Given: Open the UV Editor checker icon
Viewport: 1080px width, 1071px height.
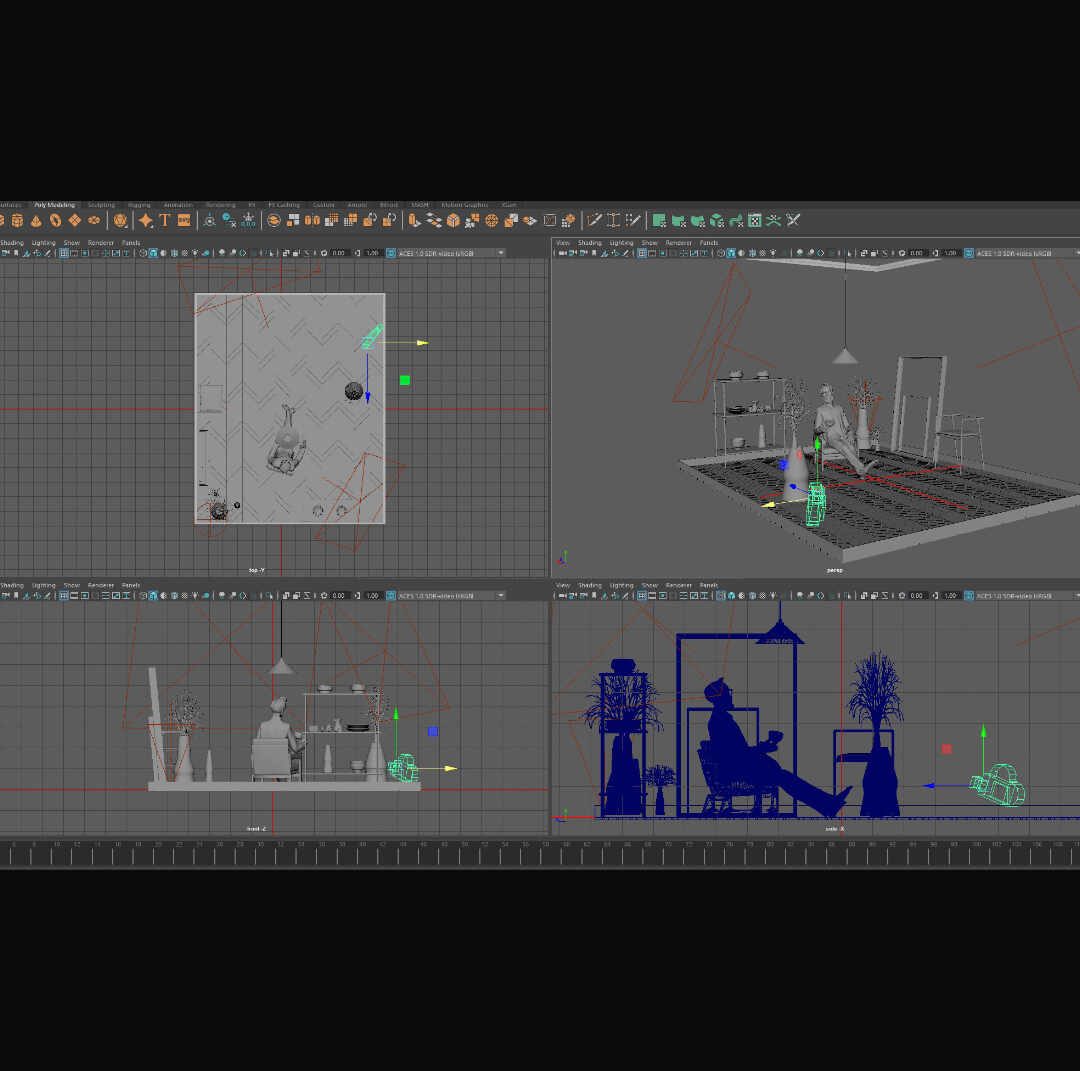Looking at the screenshot, I should (755, 221).
